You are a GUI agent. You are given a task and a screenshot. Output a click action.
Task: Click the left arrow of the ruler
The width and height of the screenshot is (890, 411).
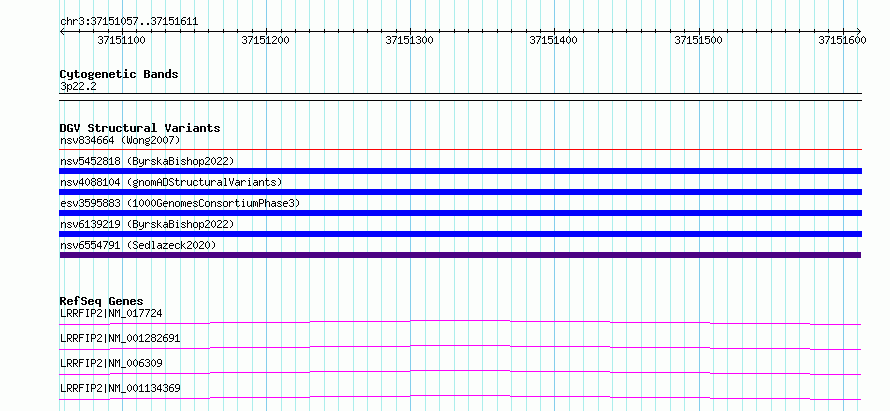click(62, 31)
